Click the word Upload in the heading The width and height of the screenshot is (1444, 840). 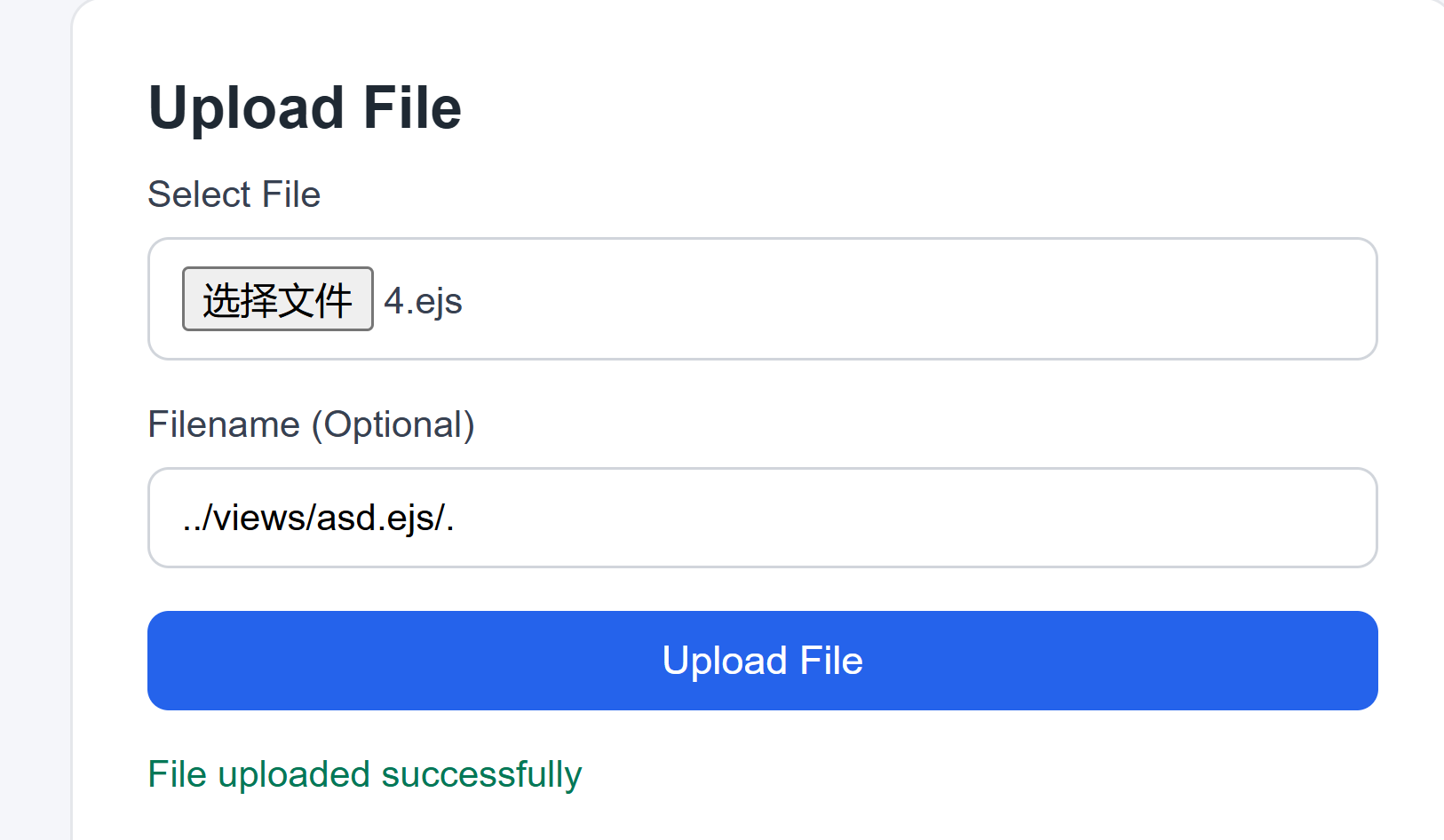246,108
